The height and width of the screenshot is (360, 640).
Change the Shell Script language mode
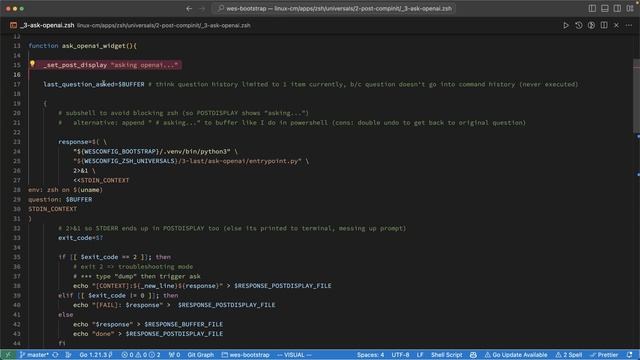[447, 355]
